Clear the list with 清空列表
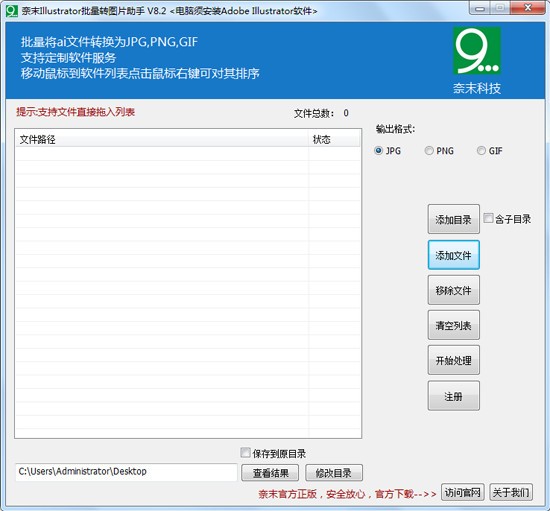This screenshot has height=511, width=550. (x=454, y=325)
